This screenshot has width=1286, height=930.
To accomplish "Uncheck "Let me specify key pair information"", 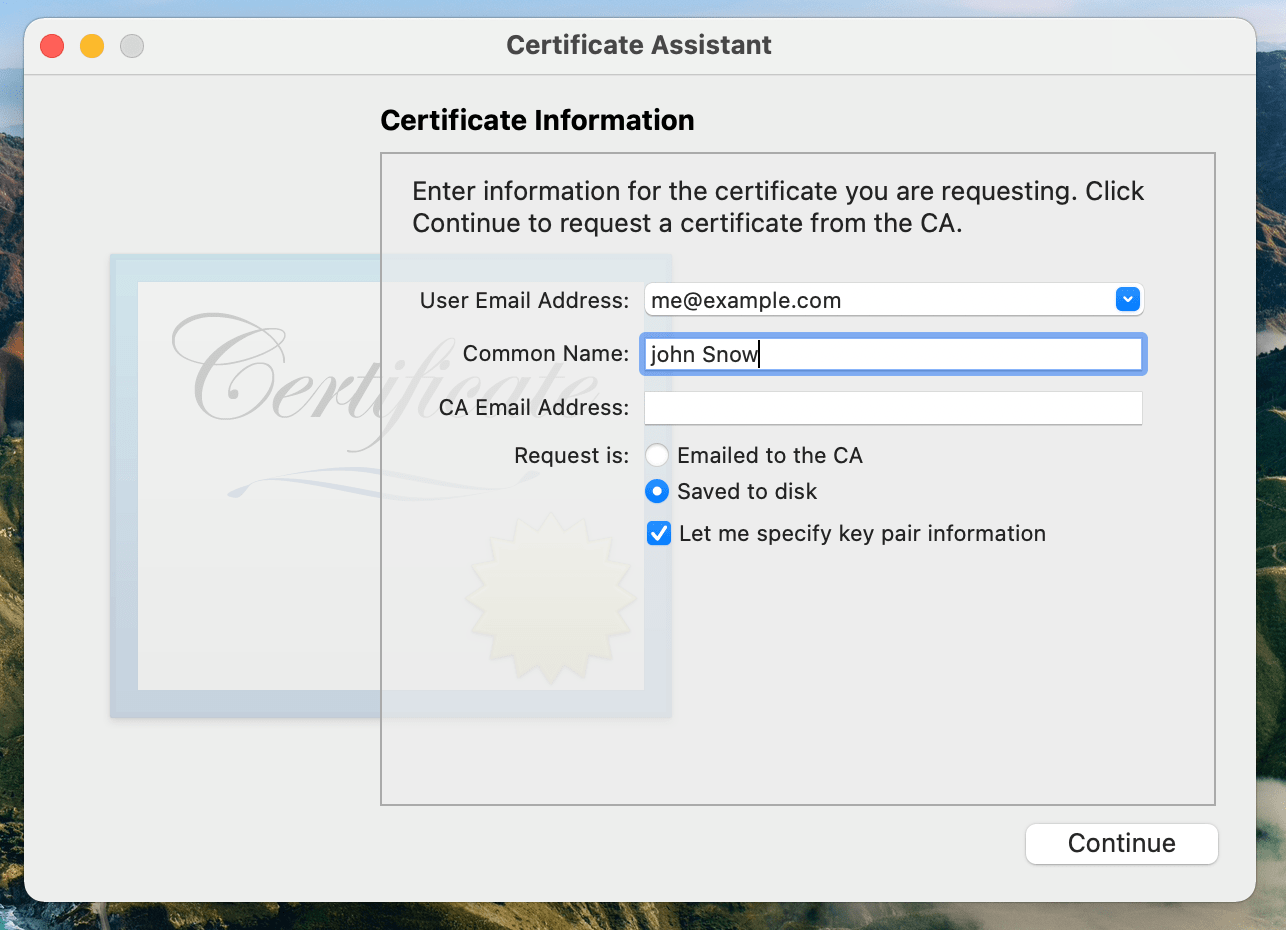I will [659, 534].
